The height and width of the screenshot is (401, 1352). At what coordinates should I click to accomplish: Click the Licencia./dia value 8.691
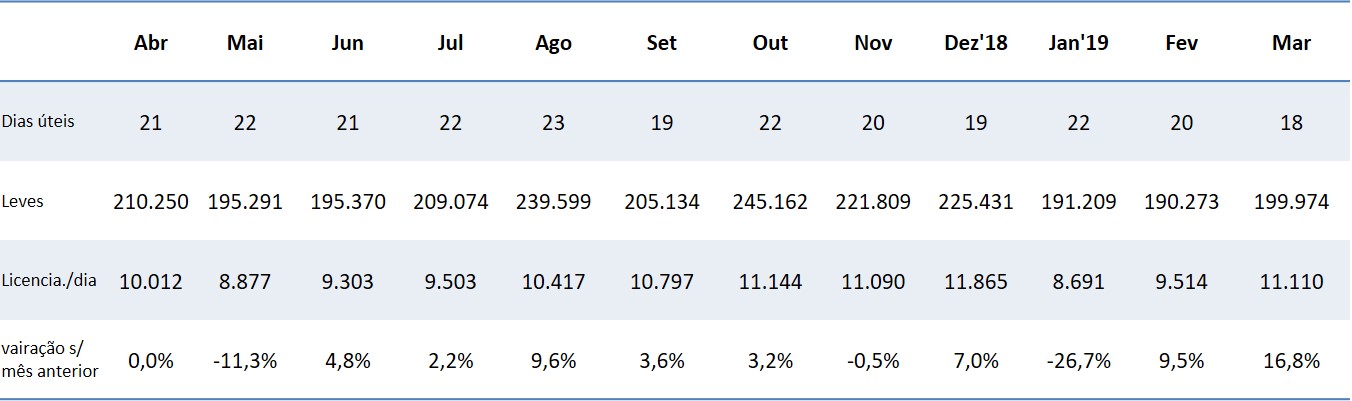point(1079,282)
